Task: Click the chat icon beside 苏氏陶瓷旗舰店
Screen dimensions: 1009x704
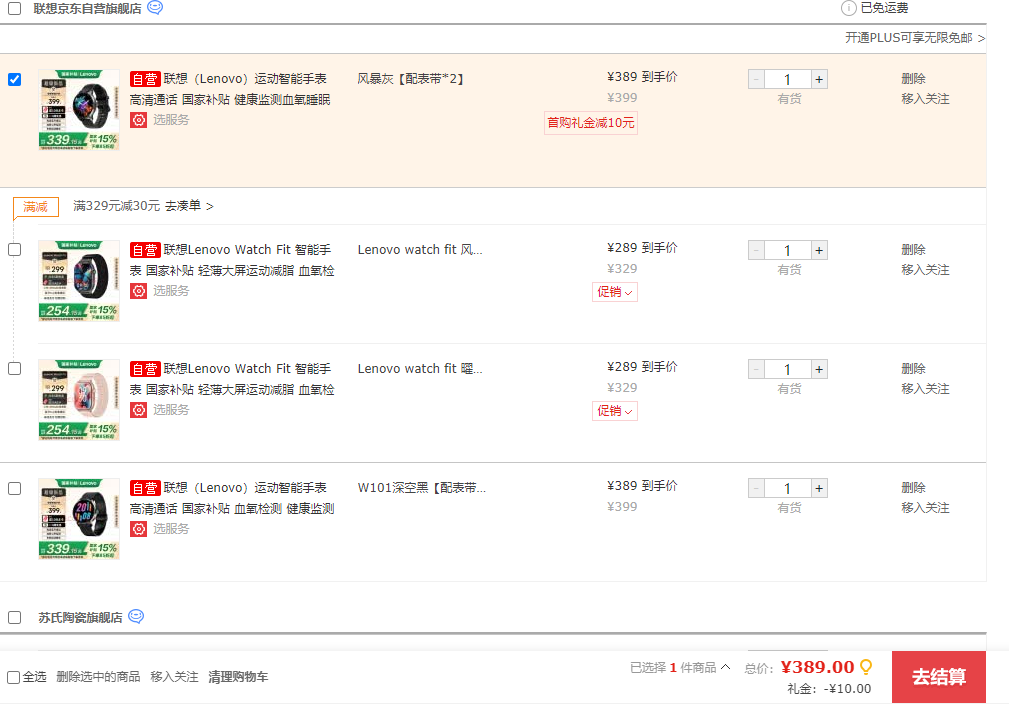Action: pos(136,617)
